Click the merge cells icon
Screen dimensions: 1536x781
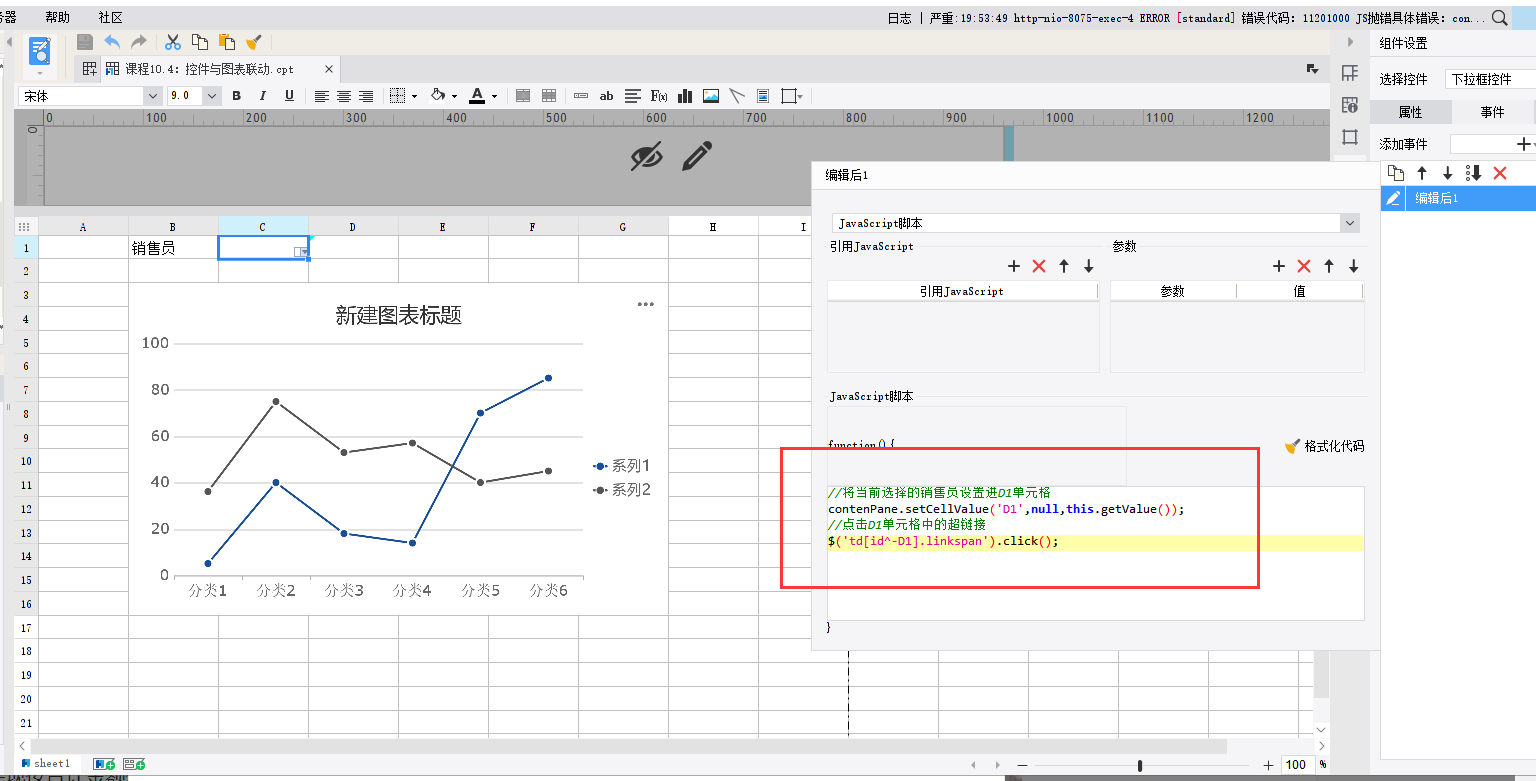[x=523, y=96]
